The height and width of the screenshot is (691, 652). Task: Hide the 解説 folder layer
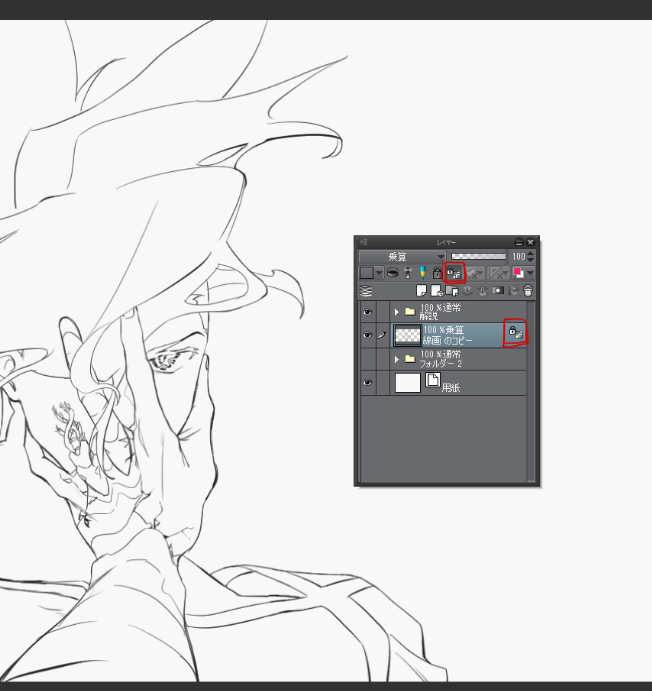[x=367, y=311]
